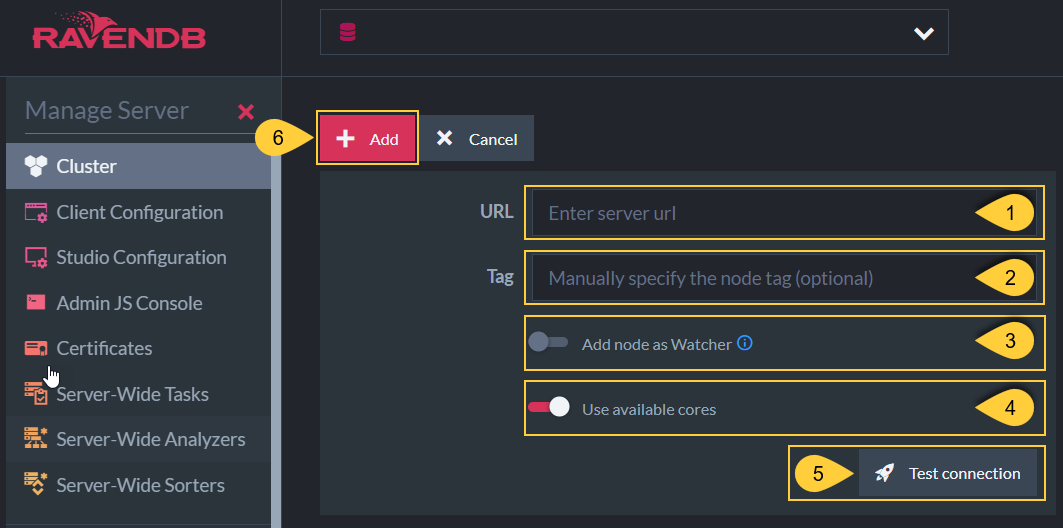This screenshot has height=528, width=1063.
Task: Click the Watcher info icon
Action: 744,344
